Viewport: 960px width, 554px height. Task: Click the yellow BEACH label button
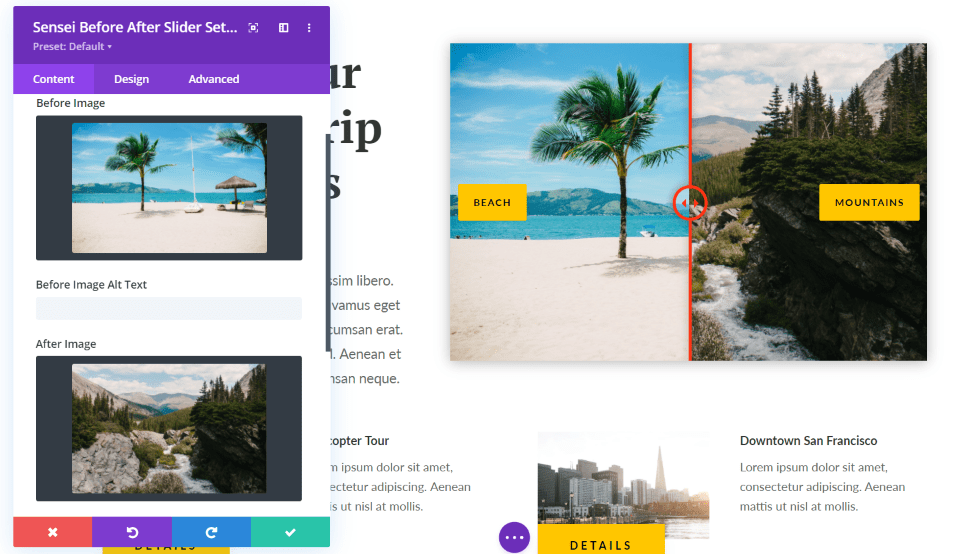[x=492, y=202]
